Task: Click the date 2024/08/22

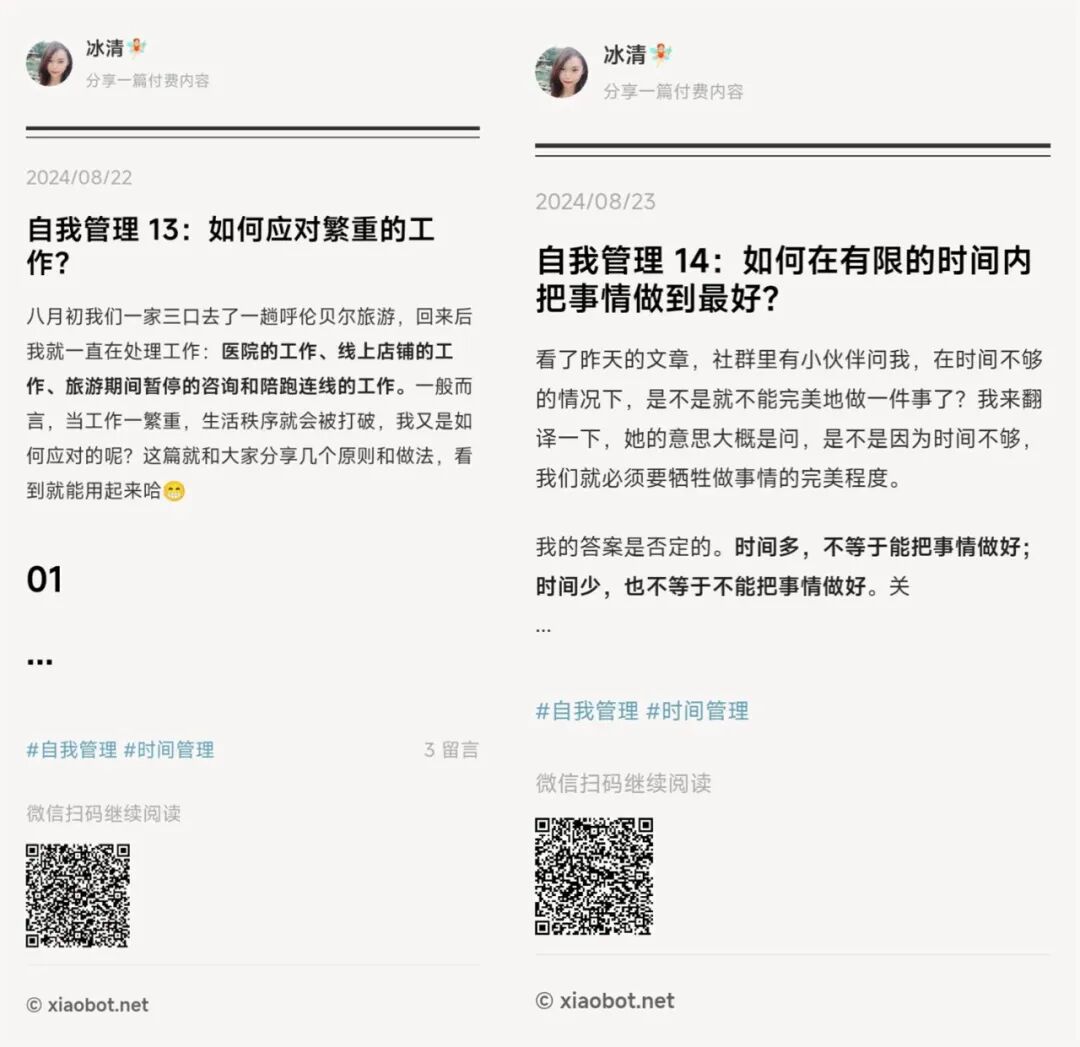Action: click(x=79, y=178)
